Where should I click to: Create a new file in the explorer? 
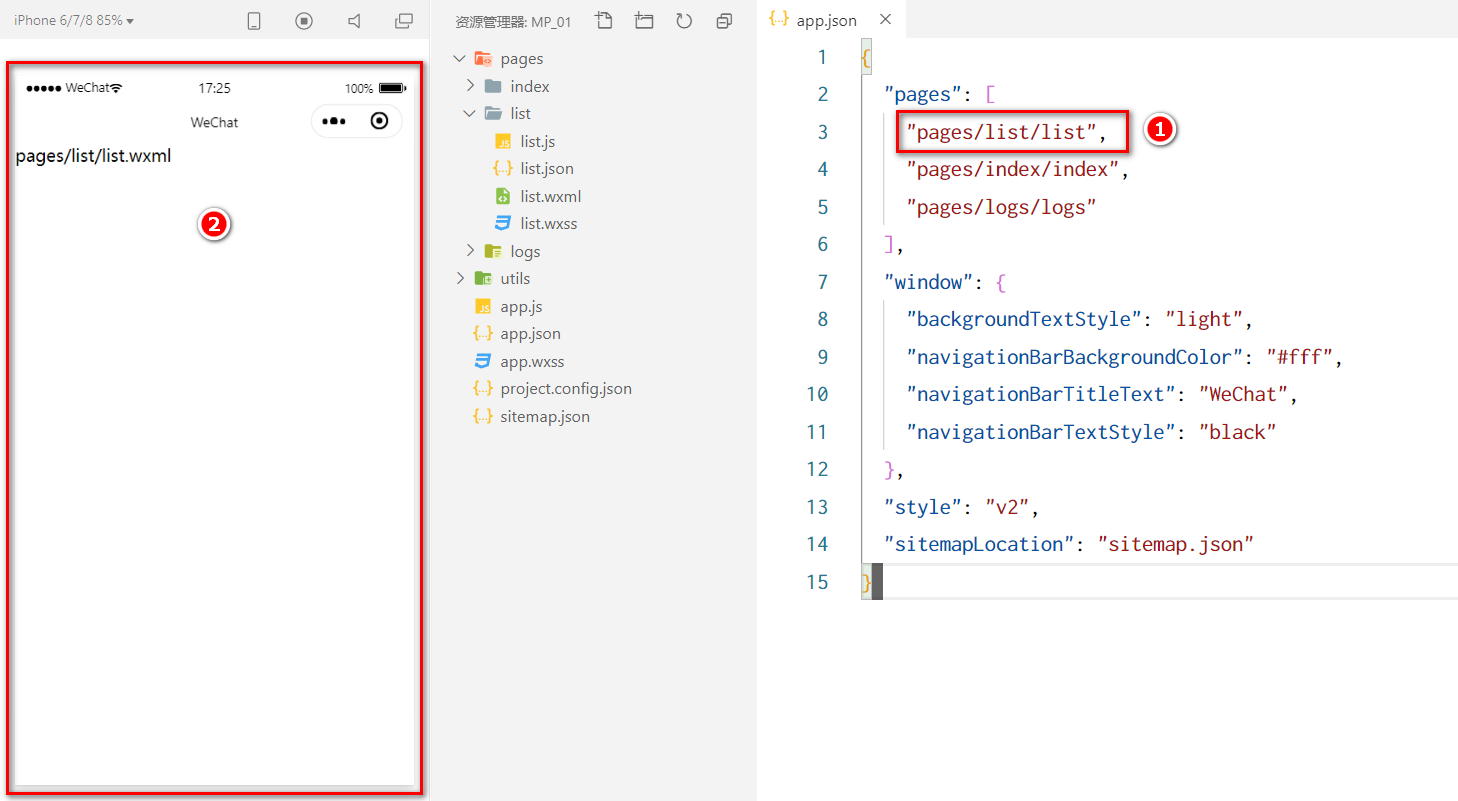pyautogui.click(x=602, y=21)
